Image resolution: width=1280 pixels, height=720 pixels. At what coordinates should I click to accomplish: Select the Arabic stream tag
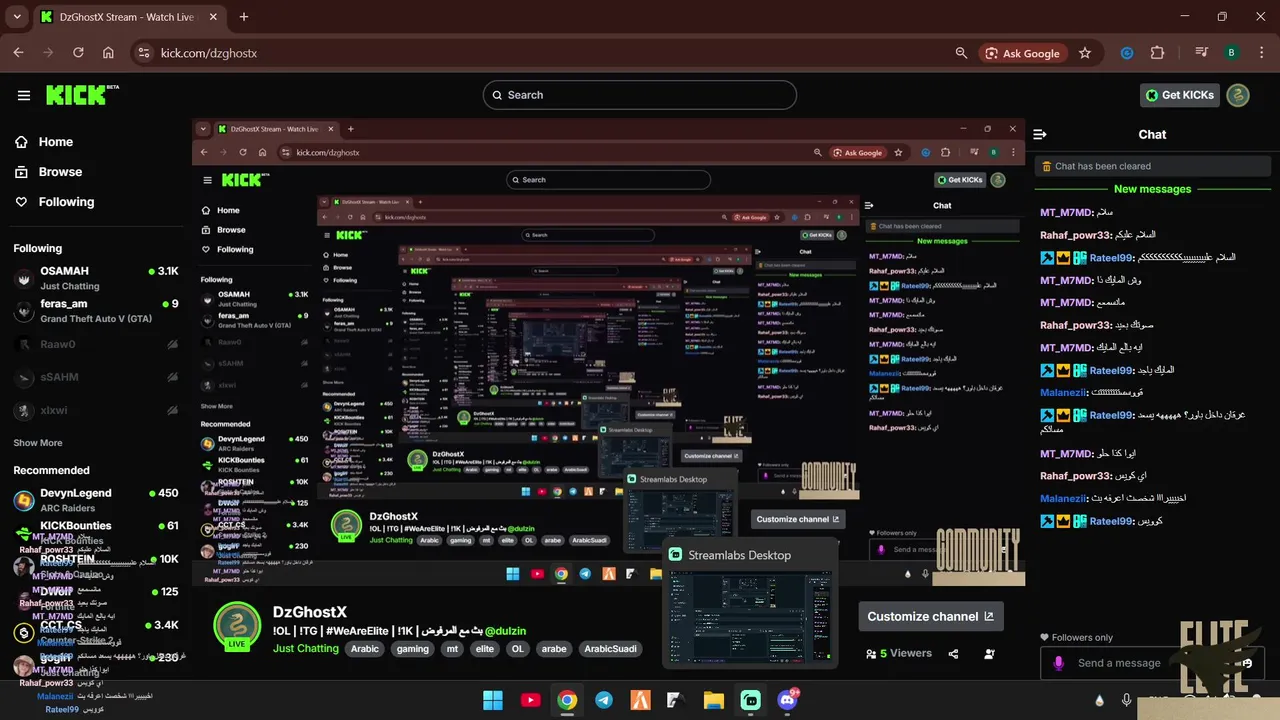point(365,649)
